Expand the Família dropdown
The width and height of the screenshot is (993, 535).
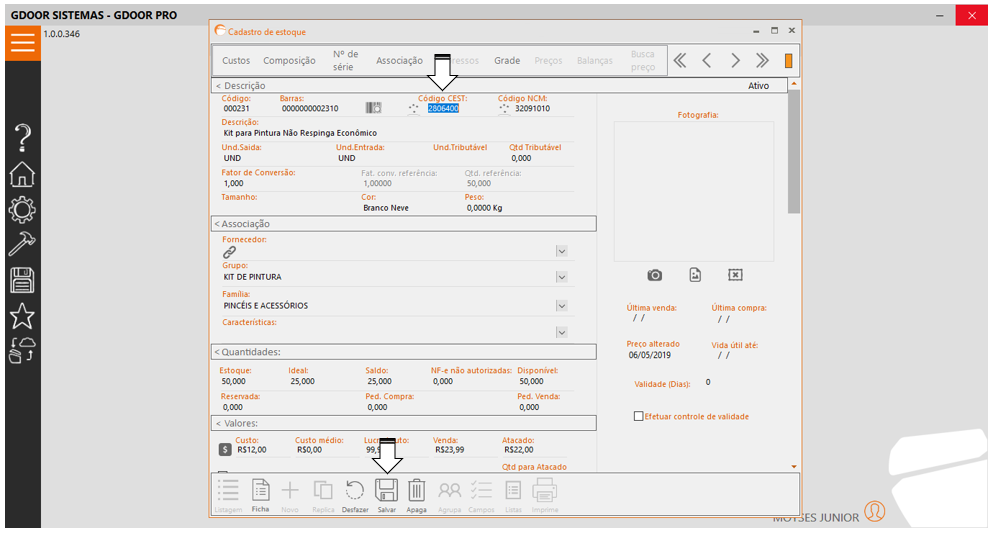562,306
